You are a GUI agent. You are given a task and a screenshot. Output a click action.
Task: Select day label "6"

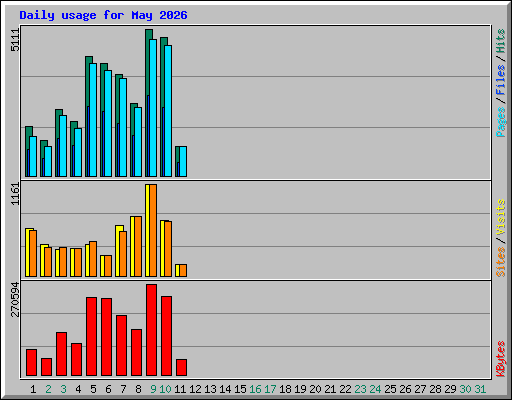pyautogui.click(x=108, y=389)
